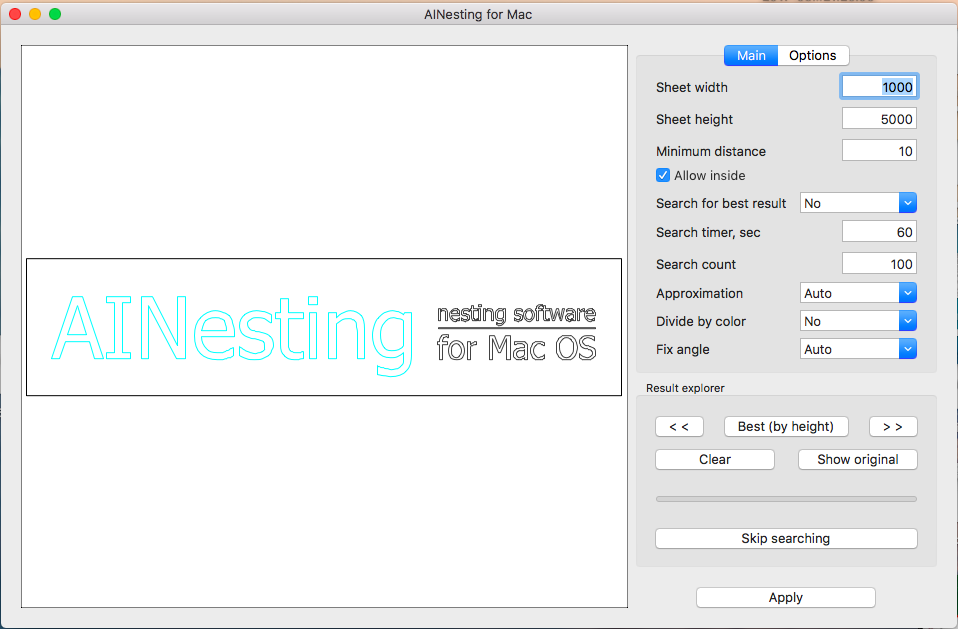958x629 pixels.
Task: Click the 'Search timer, sec' label
Action: (x=708, y=232)
